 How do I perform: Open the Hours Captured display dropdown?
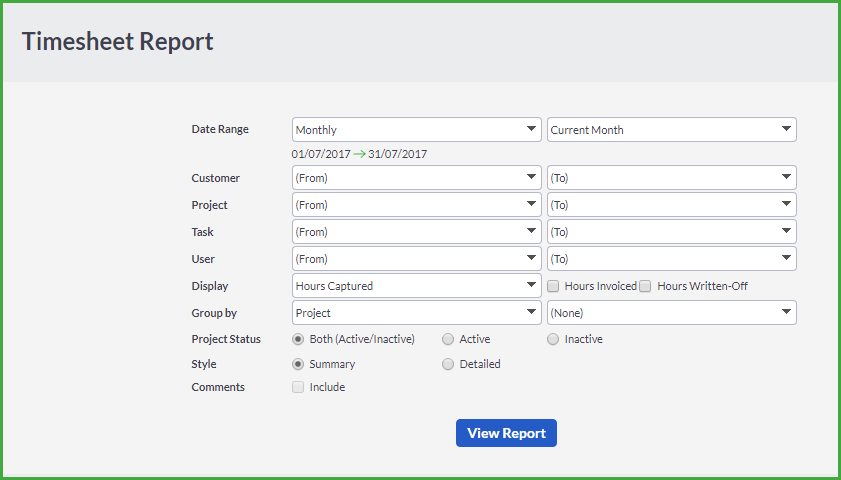click(x=417, y=286)
